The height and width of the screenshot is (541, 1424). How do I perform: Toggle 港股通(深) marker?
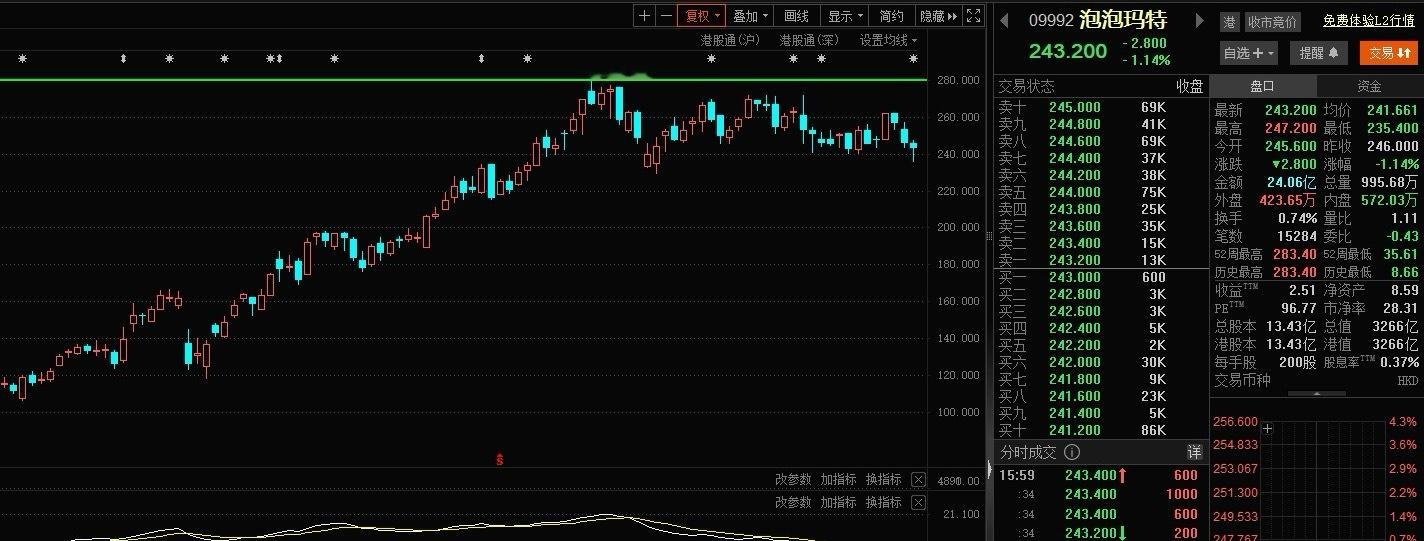pos(809,40)
